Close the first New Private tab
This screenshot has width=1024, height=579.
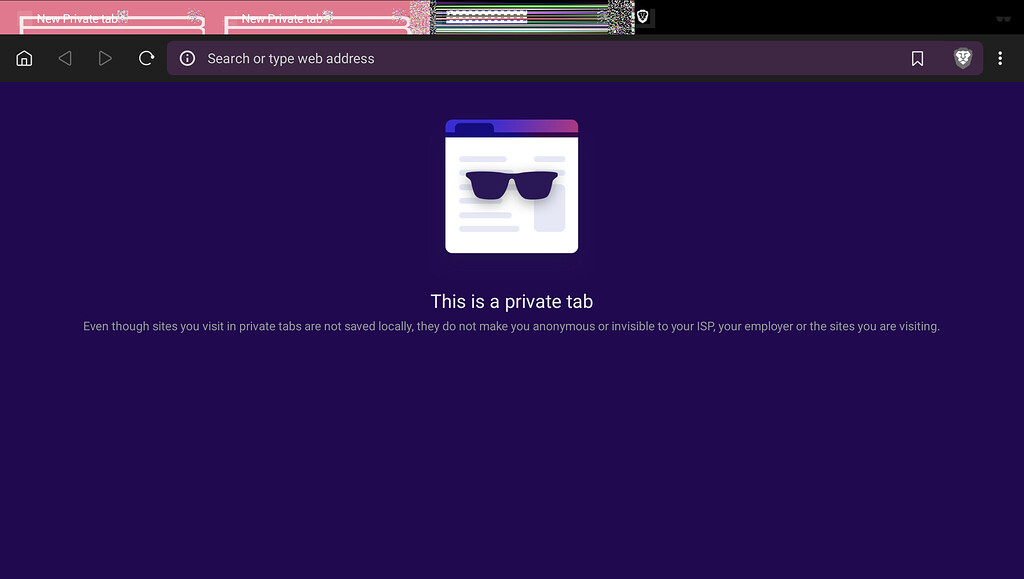point(191,16)
